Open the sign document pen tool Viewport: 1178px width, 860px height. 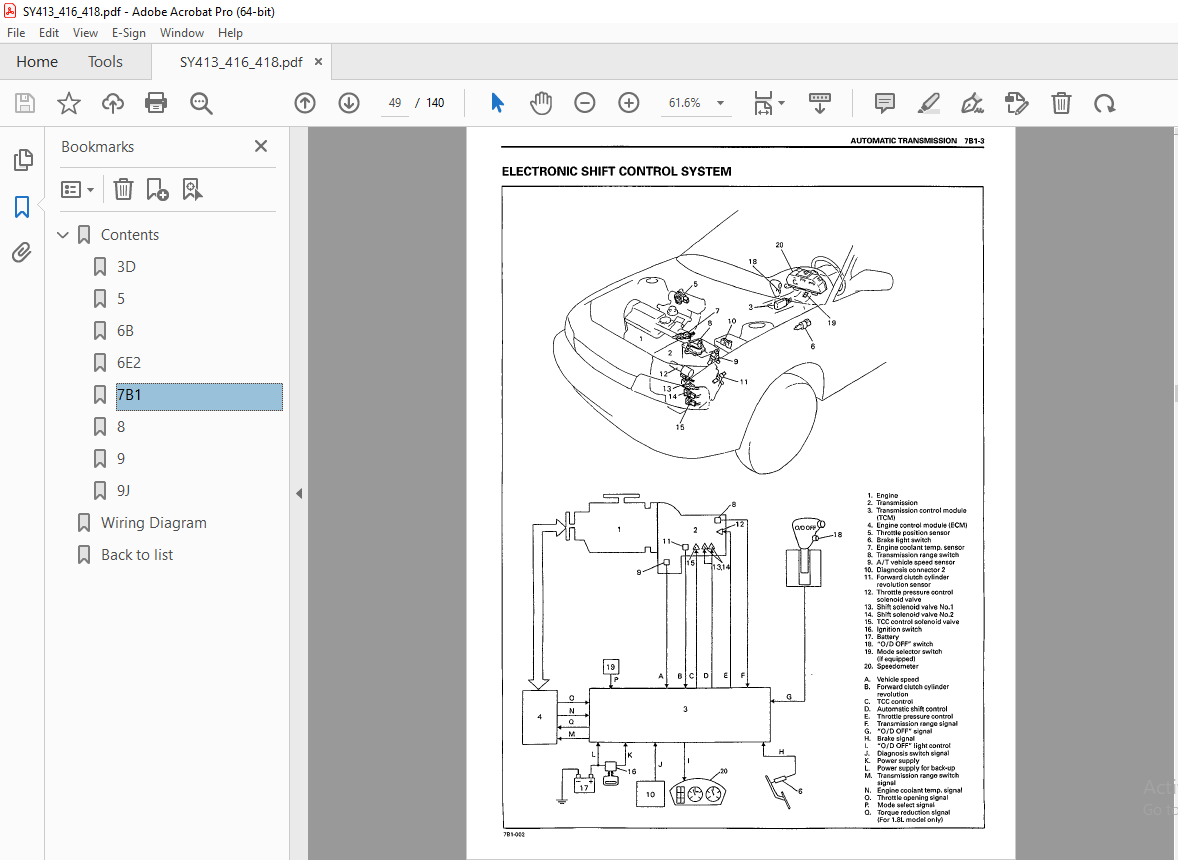[972, 103]
